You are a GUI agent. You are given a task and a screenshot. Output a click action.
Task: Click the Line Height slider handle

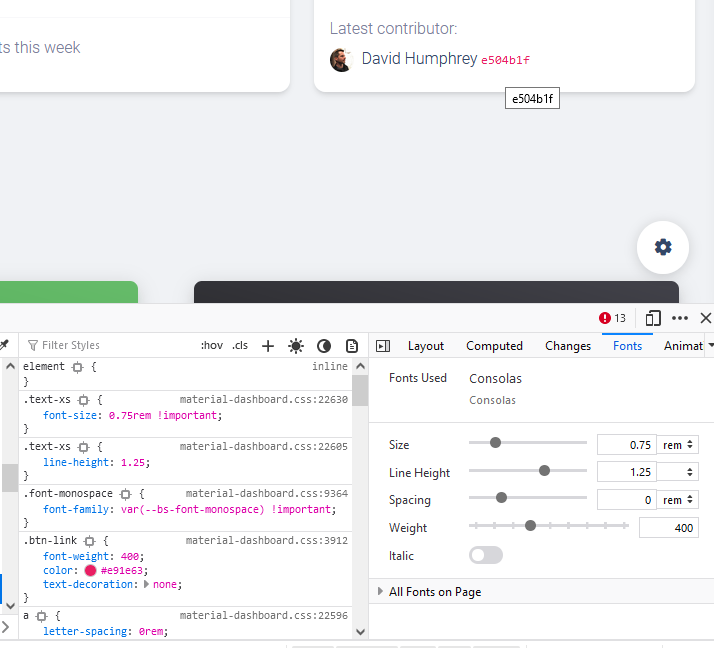coord(544,470)
